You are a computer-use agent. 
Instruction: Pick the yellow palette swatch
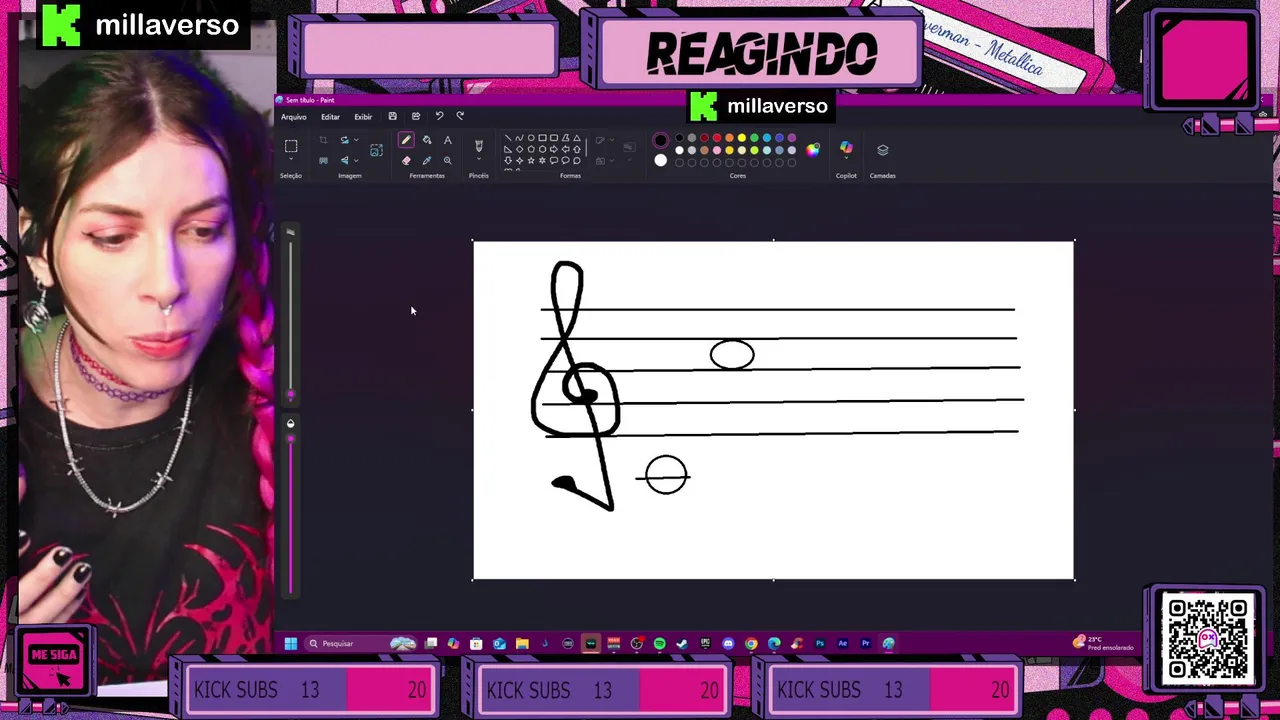(742, 138)
